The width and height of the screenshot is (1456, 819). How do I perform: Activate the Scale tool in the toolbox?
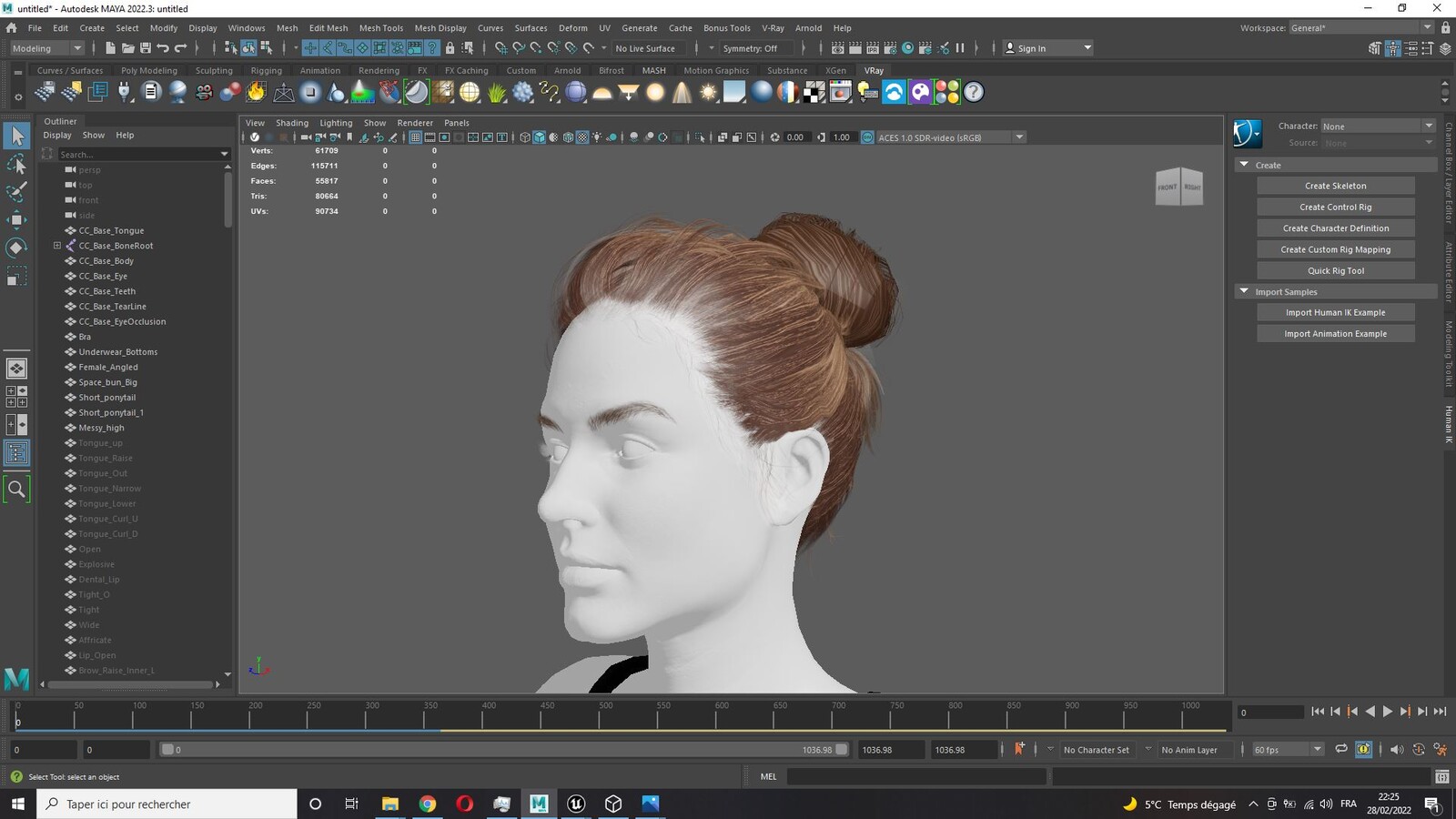tap(16, 276)
